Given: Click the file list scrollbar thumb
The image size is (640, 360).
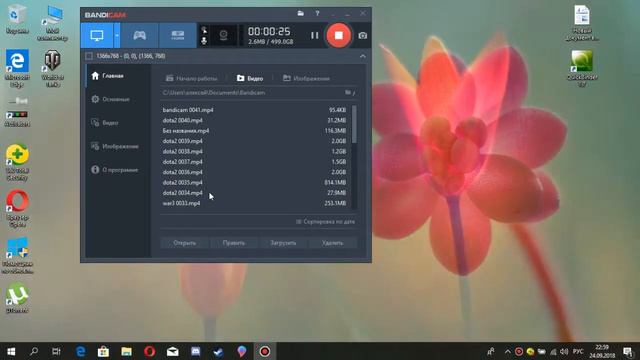Looking at the screenshot, I should (354, 124).
